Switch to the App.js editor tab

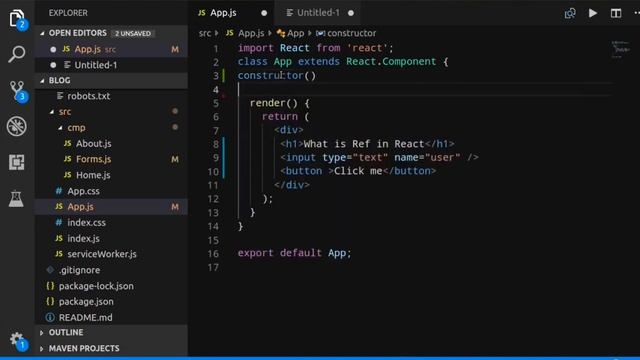[x=231, y=13]
